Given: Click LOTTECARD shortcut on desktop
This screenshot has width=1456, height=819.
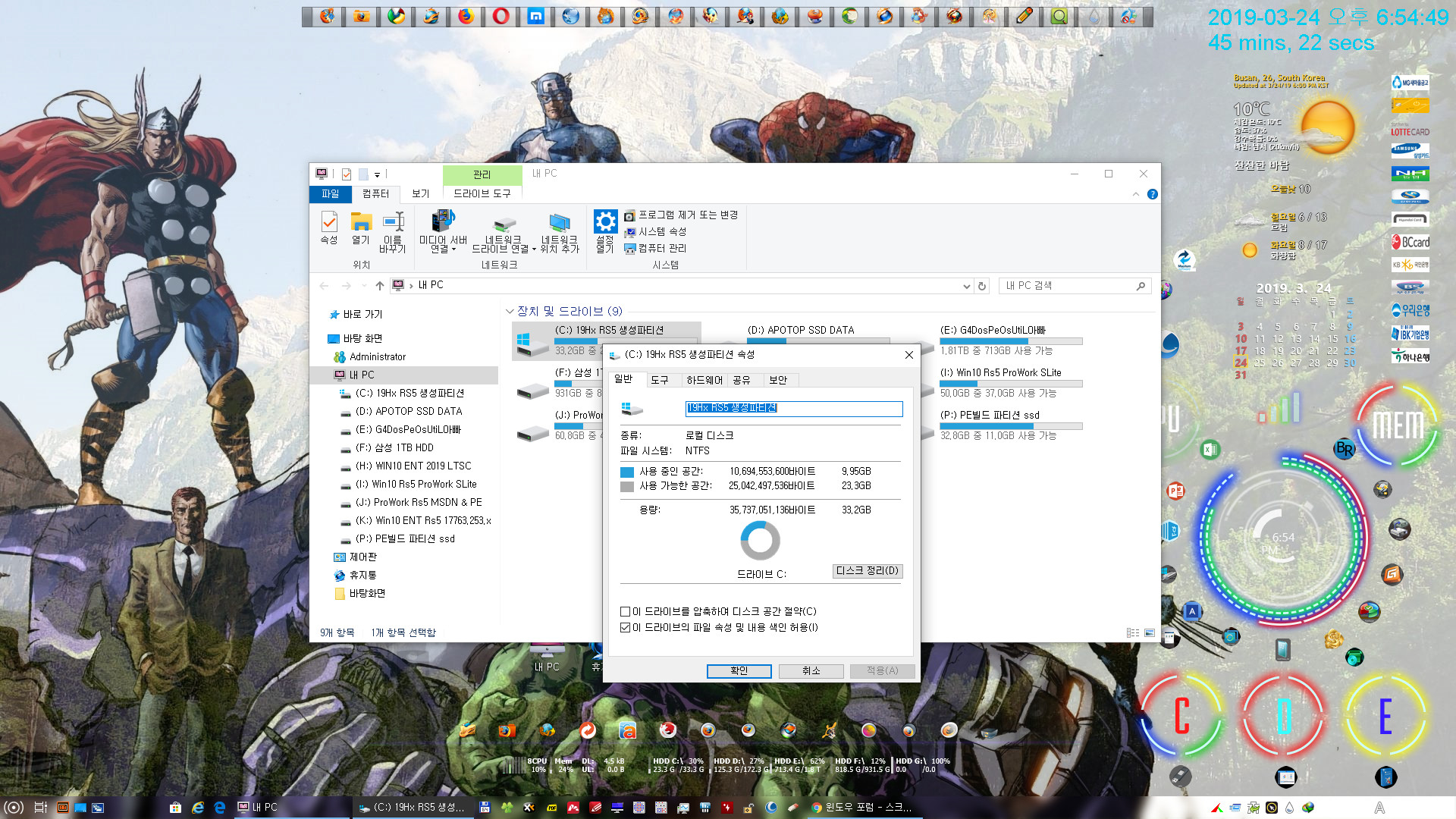Looking at the screenshot, I should 1410,130.
